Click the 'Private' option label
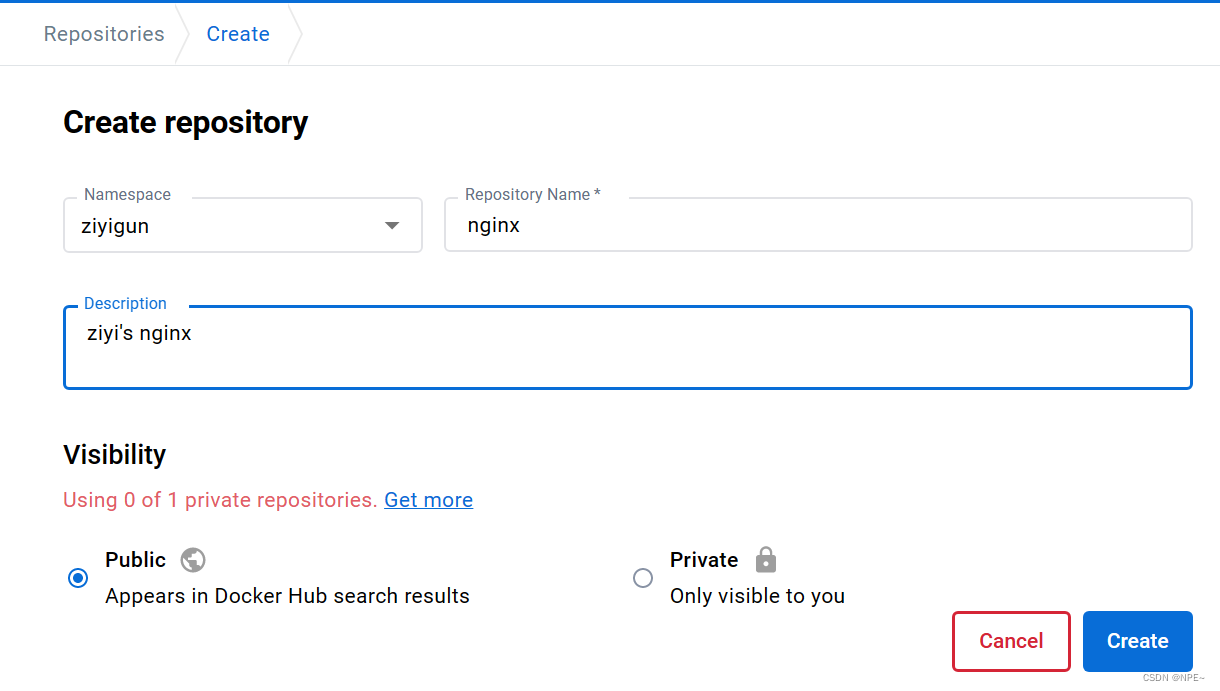 [x=704, y=560]
